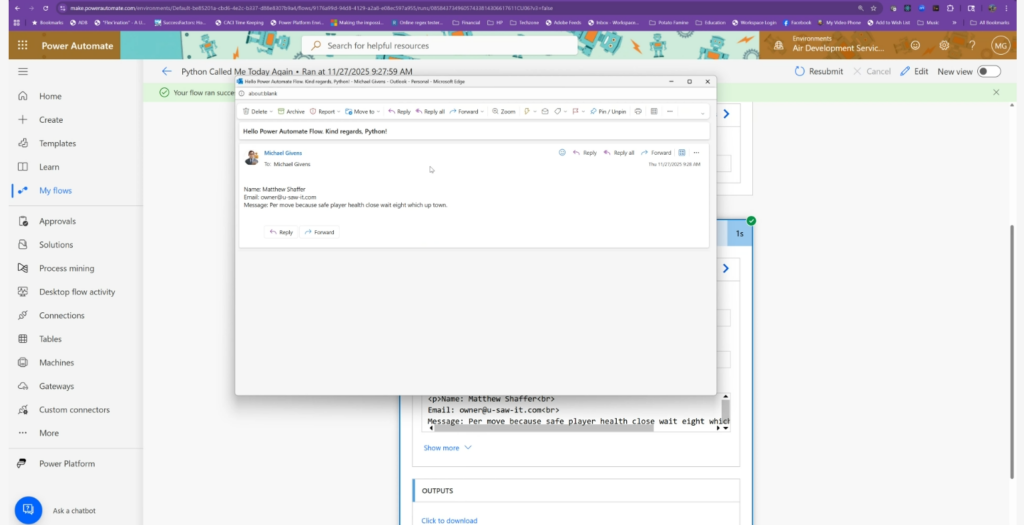This screenshot has width=1024, height=525.
Task: Click Zoom in Outlook toolbar
Action: click(x=504, y=112)
